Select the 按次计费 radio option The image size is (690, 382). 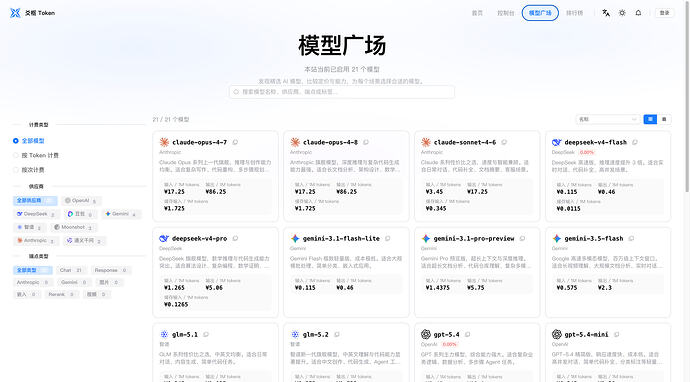point(29,170)
